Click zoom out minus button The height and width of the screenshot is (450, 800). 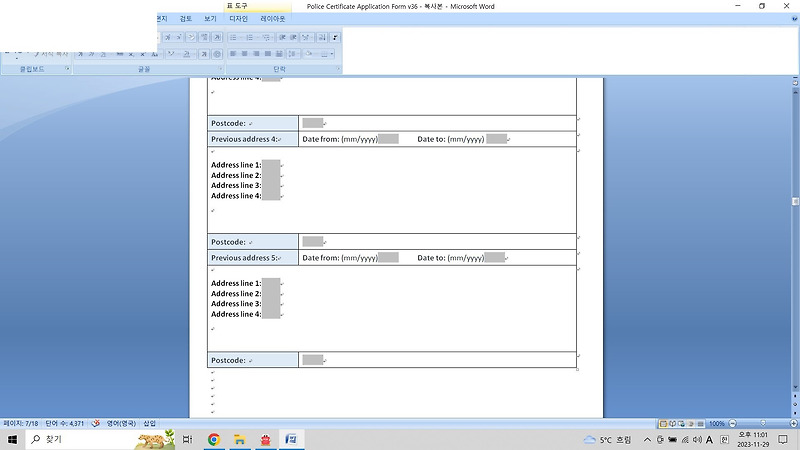point(733,423)
